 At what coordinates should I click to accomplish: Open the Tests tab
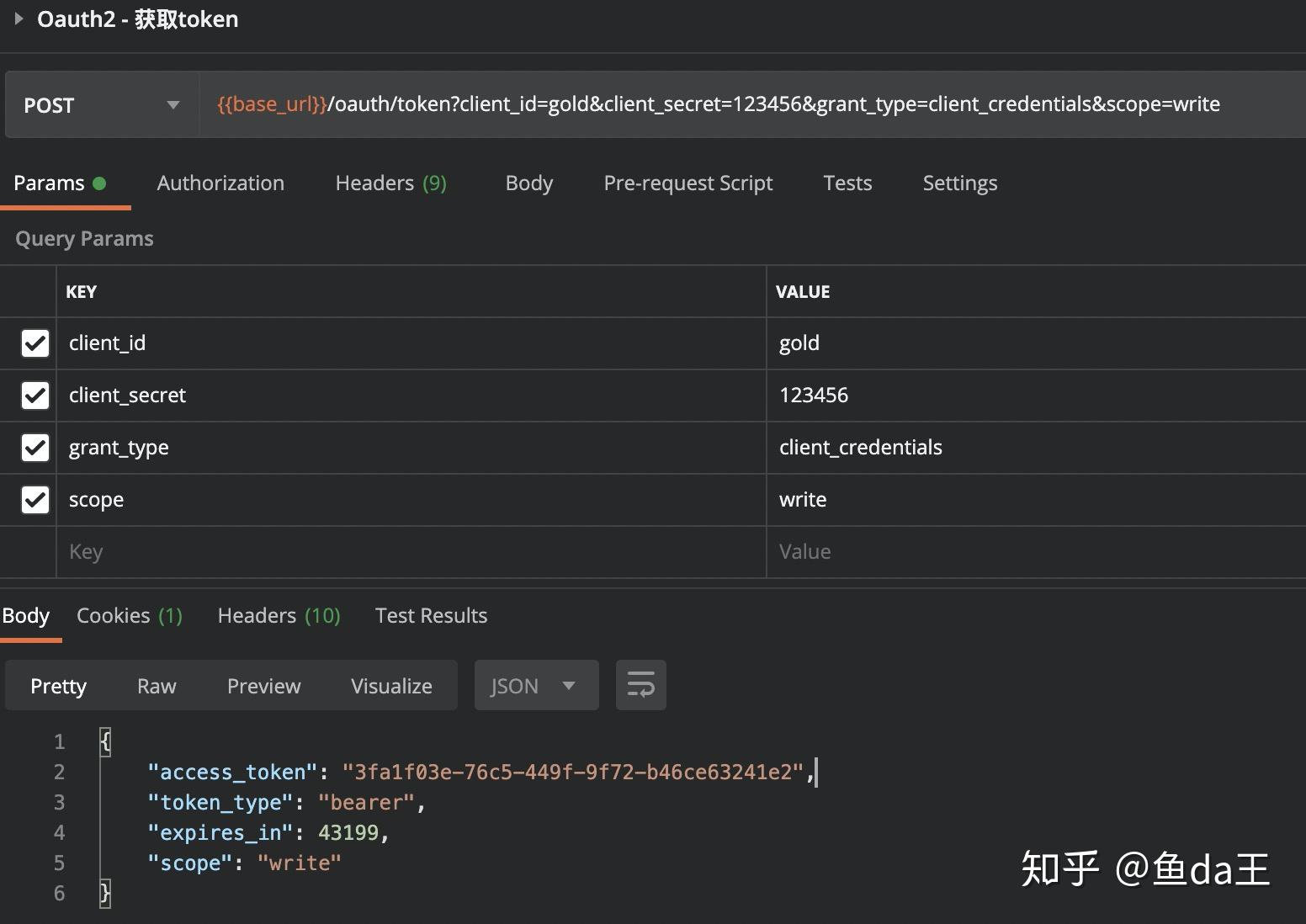coord(847,183)
